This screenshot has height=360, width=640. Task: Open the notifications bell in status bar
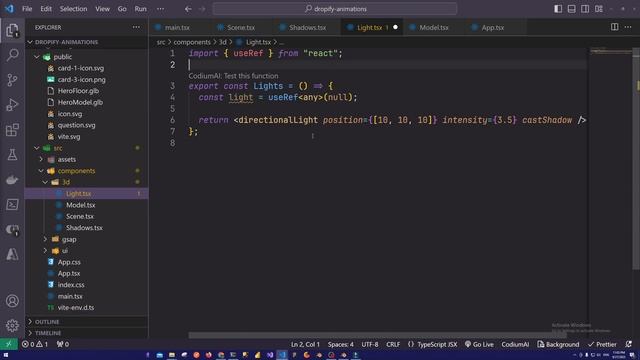(628, 344)
